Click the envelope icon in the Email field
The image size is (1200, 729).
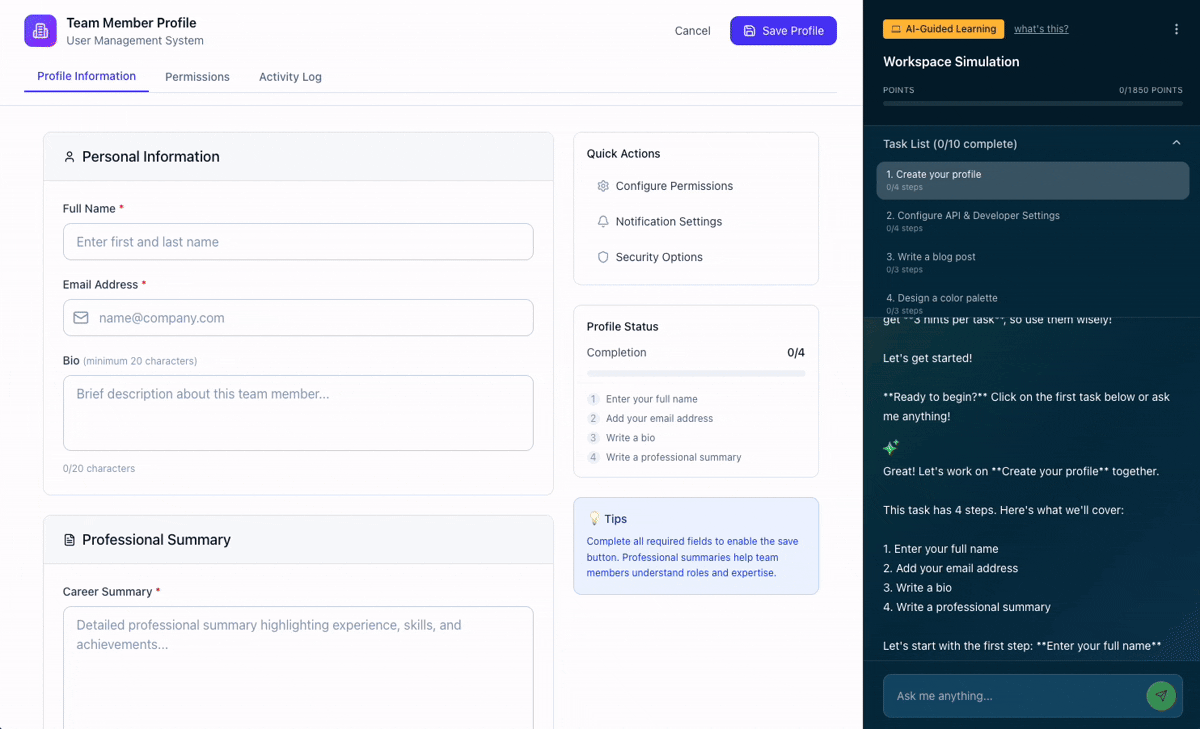coord(80,317)
